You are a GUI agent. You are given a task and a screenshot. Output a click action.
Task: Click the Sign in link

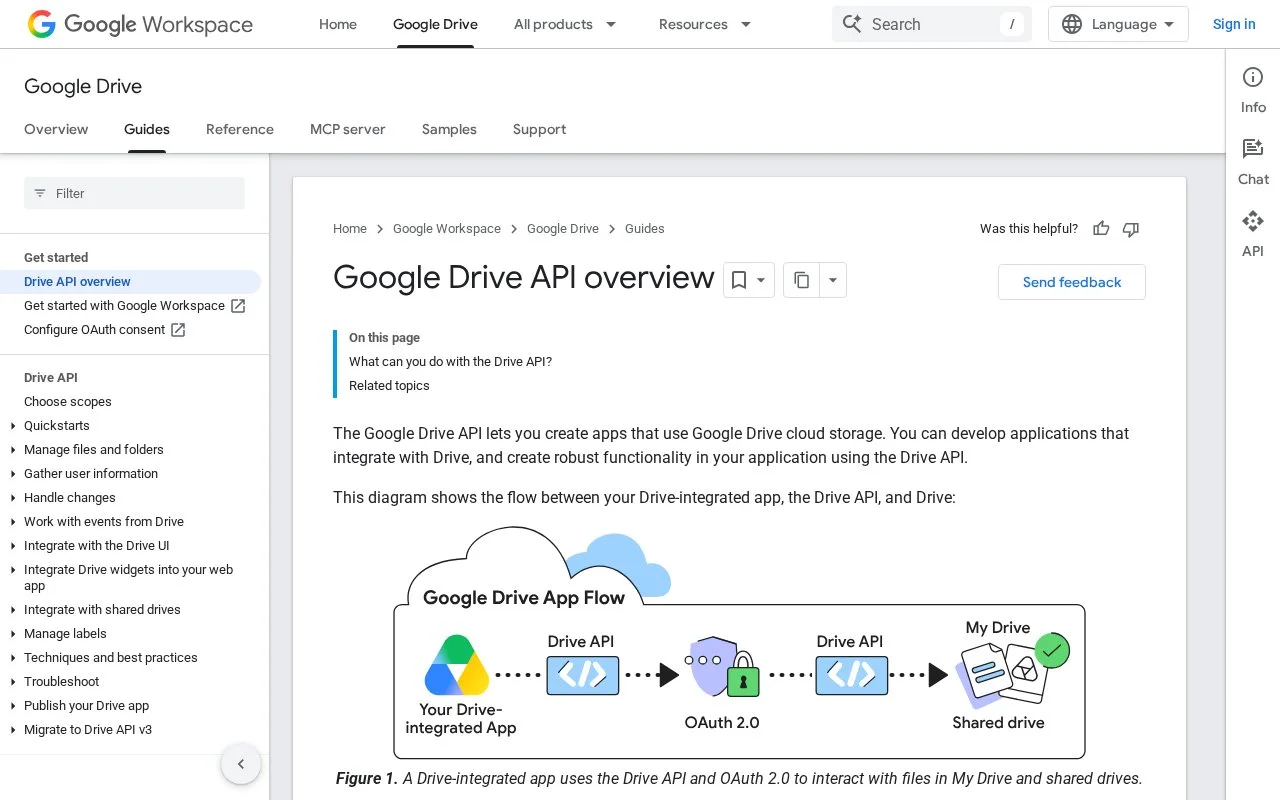coord(1234,24)
